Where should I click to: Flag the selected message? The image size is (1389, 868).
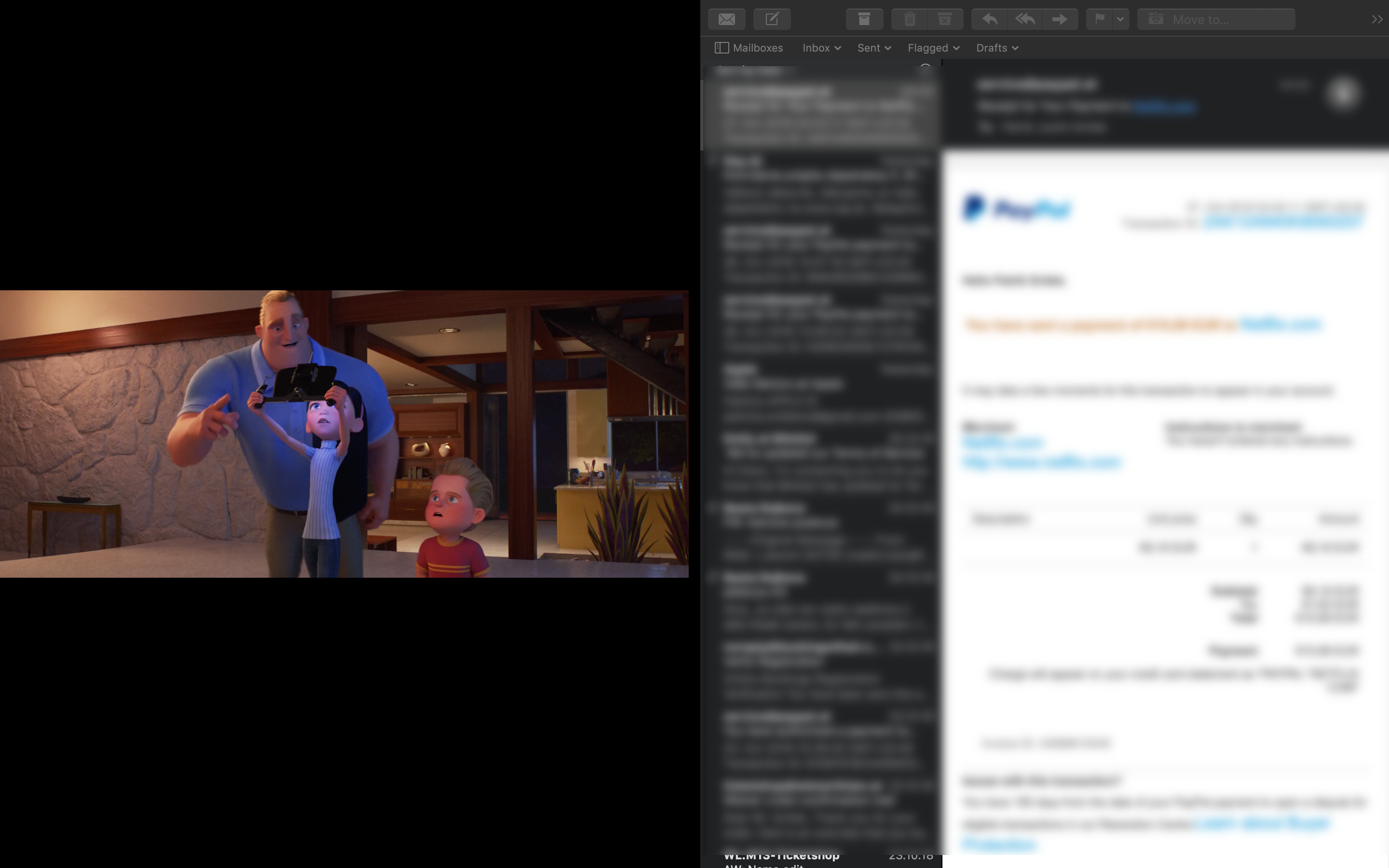[x=1100, y=19]
